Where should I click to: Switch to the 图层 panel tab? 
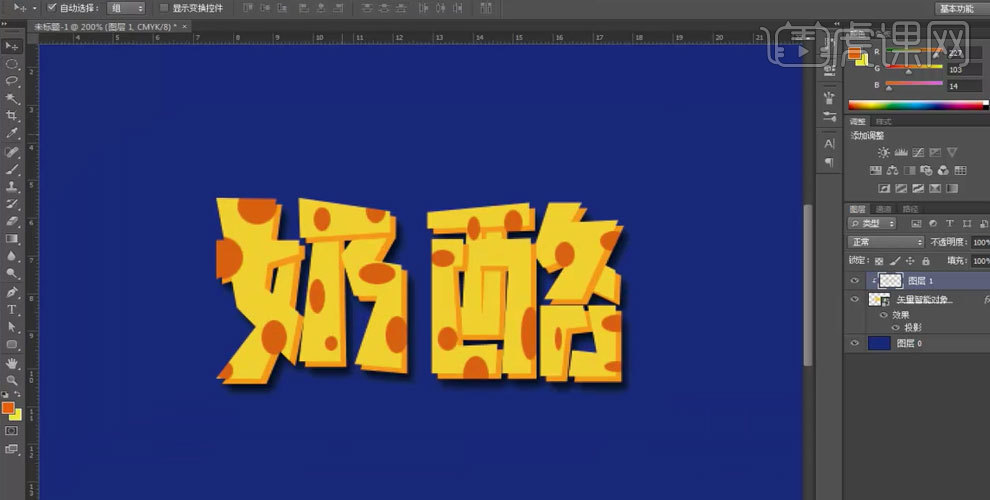857,209
